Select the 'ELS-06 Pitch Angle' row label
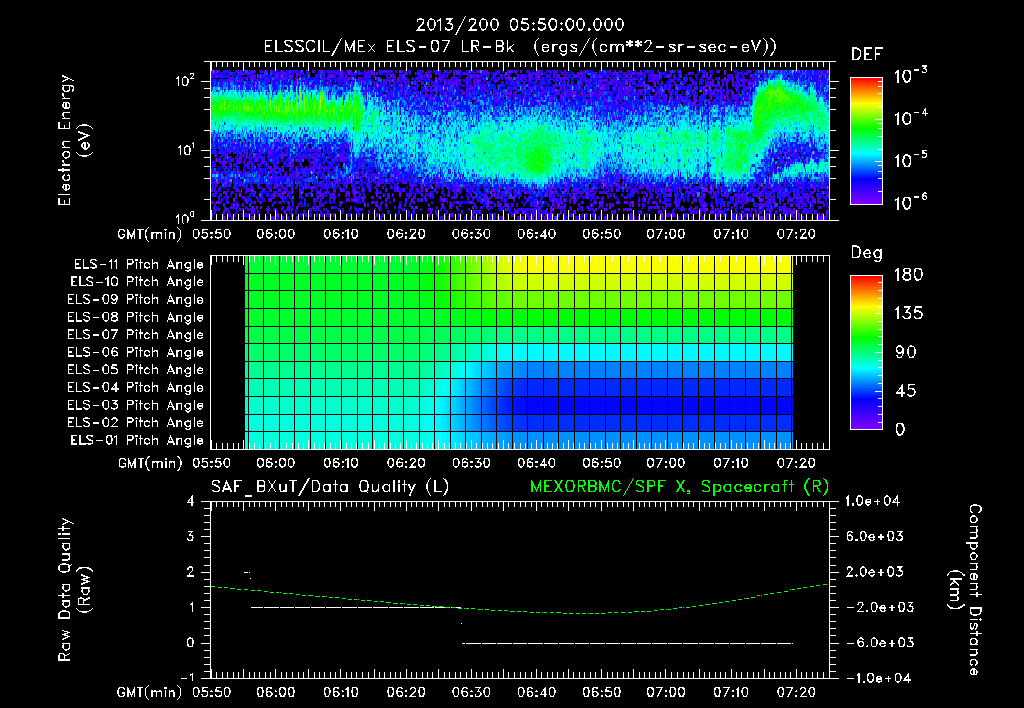Image resolution: width=1024 pixels, height=708 pixels. pyautogui.click(x=136, y=352)
